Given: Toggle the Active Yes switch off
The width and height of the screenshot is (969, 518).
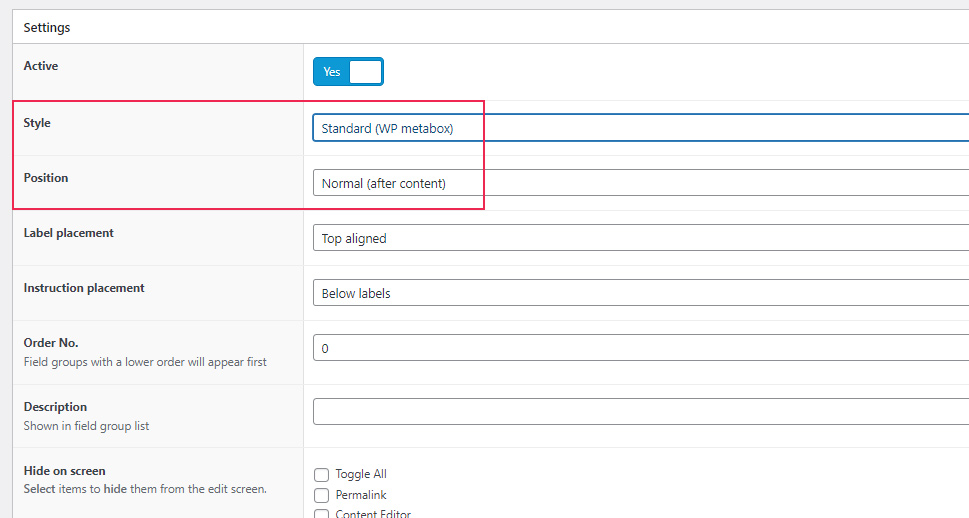Looking at the screenshot, I should tap(348, 72).
